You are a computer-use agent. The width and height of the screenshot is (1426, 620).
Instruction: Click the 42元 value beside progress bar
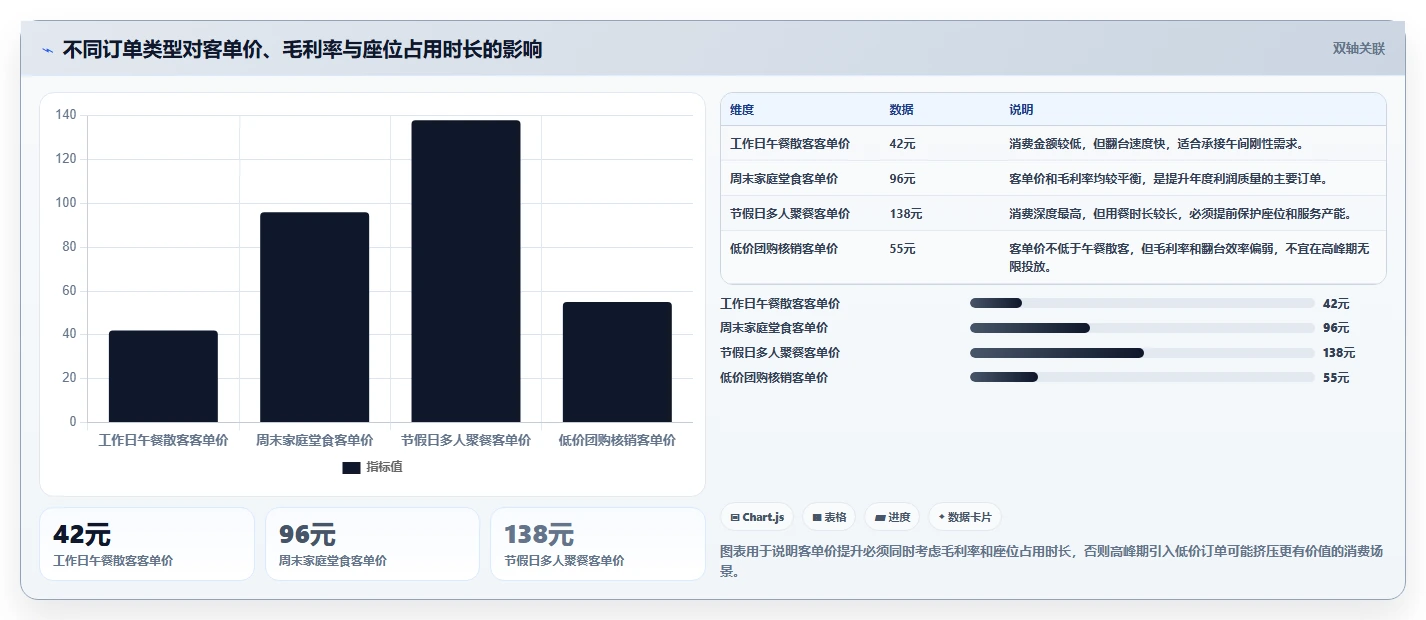(x=1336, y=304)
